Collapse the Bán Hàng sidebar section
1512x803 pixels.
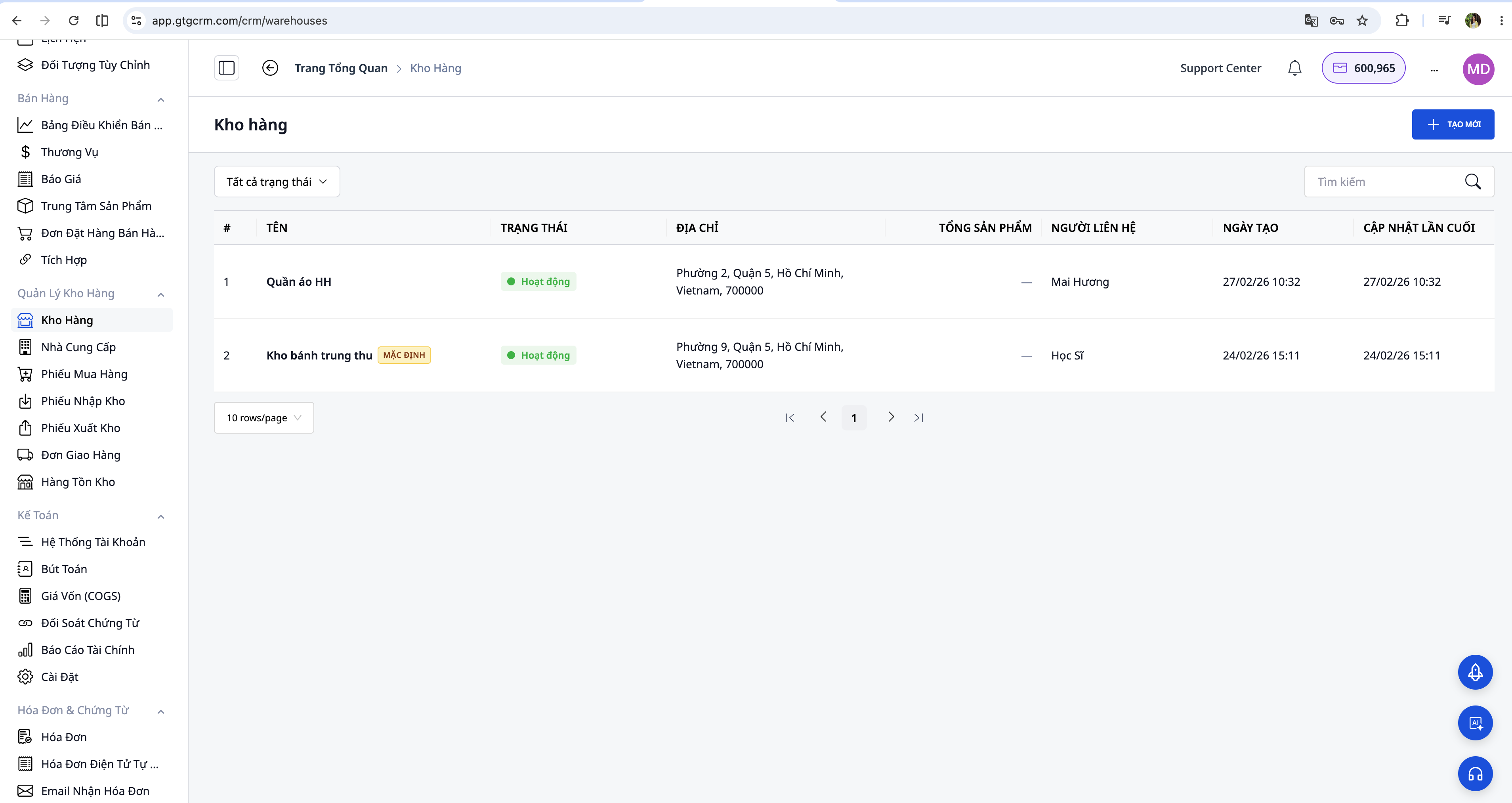click(161, 99)
